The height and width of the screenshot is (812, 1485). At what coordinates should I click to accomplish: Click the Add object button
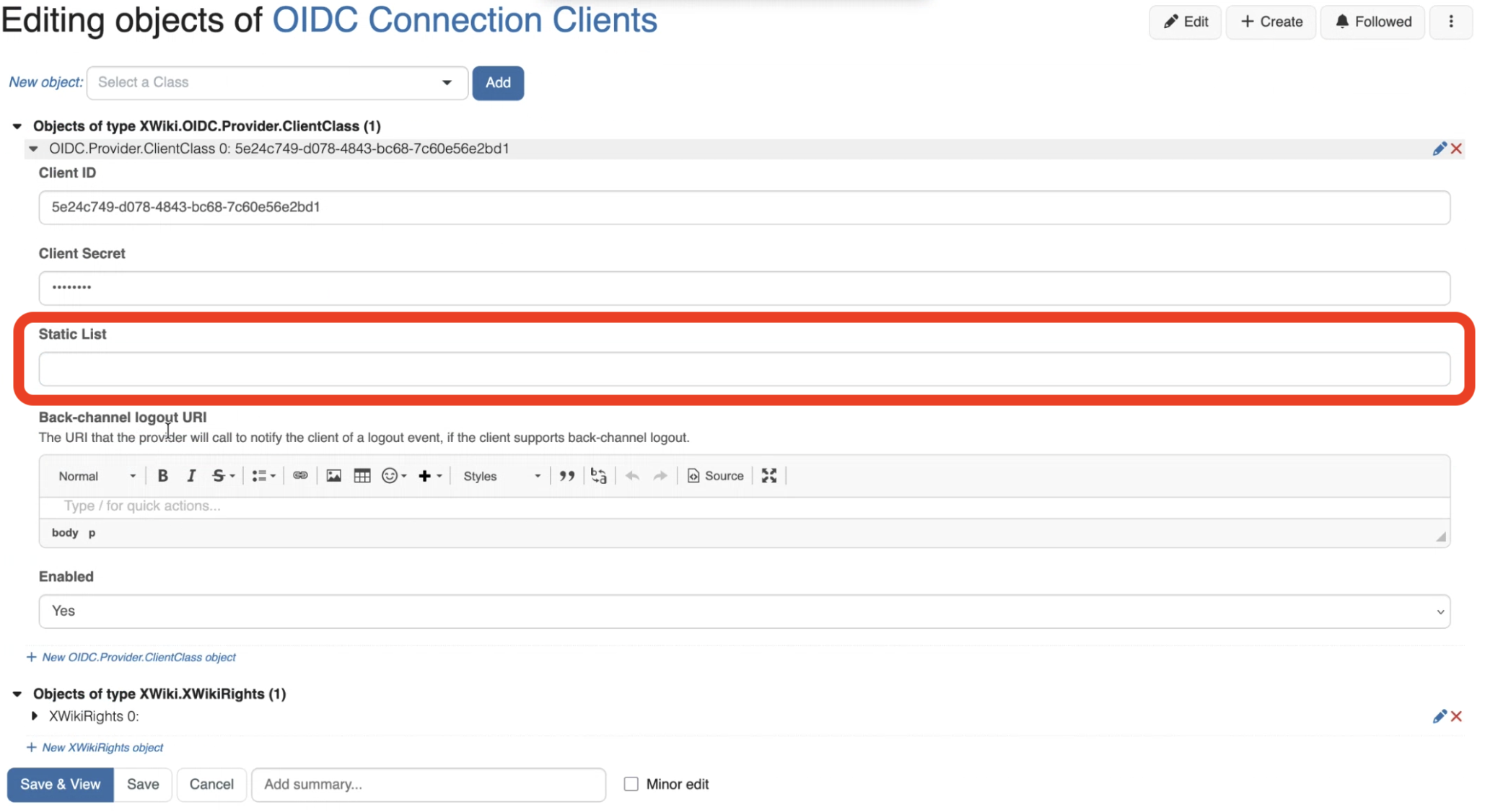(498, 83)
